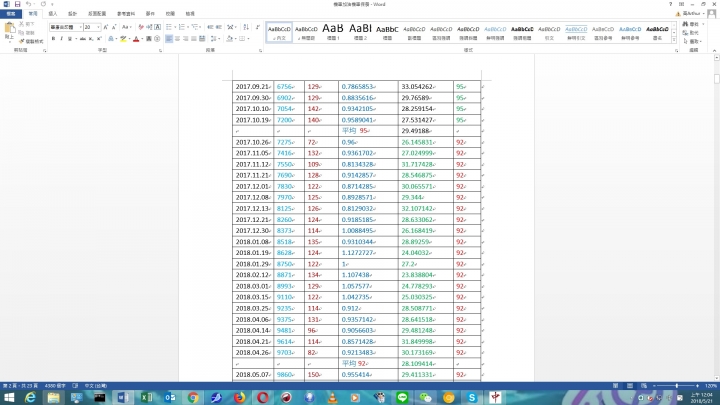Apply the Heading 1 style

pos(333,32)
